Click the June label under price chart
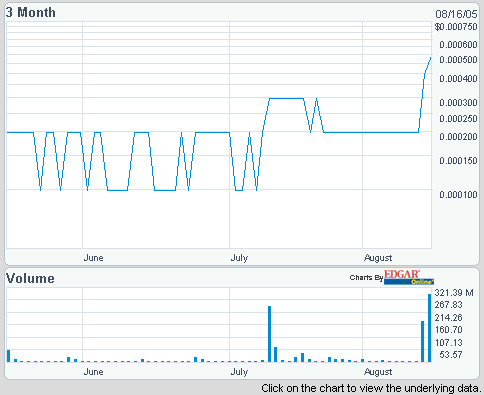 (x=93, y=258)
